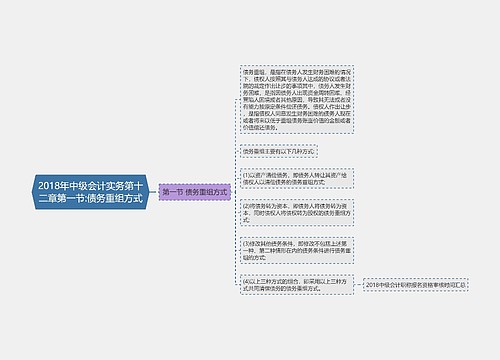Select the node starting (3)修改其他债务条件
This screenshot has width=500, height=360.
[297, 251]
